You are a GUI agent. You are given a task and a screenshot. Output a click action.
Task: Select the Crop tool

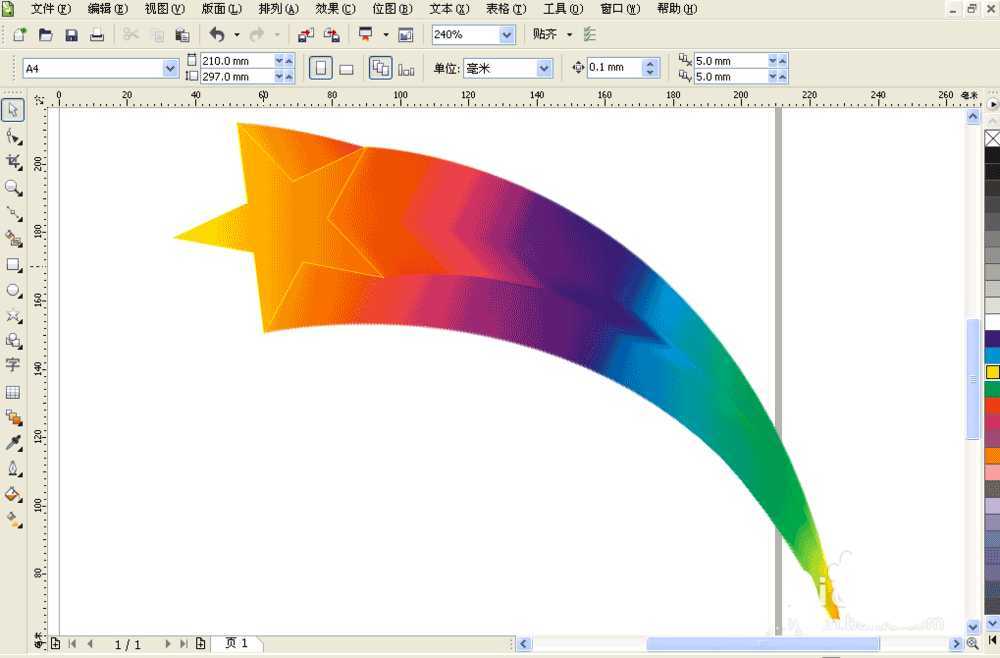coord(13,162)
